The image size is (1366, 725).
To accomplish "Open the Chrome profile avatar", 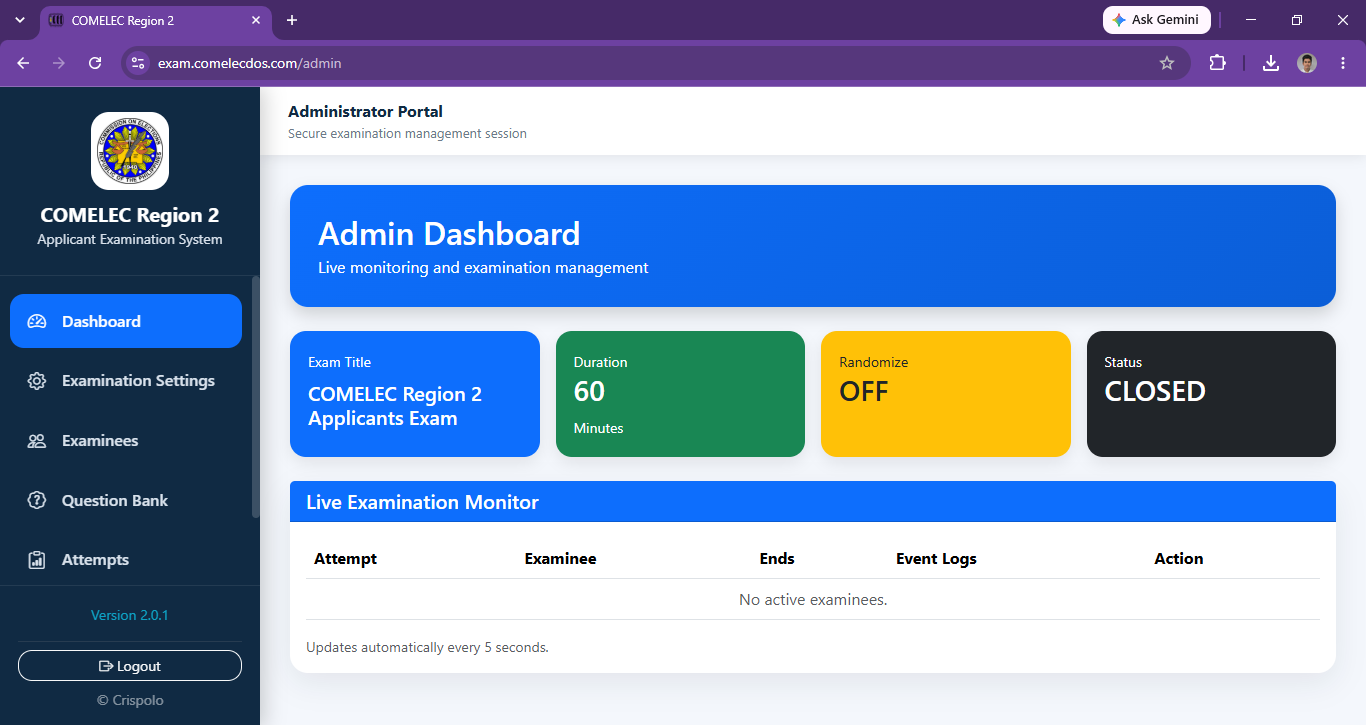I will [x=1307, y=63].
